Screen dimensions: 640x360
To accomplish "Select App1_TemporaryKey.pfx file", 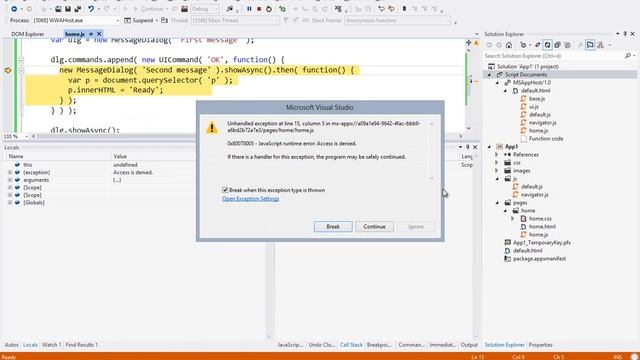I will (542, 242).
